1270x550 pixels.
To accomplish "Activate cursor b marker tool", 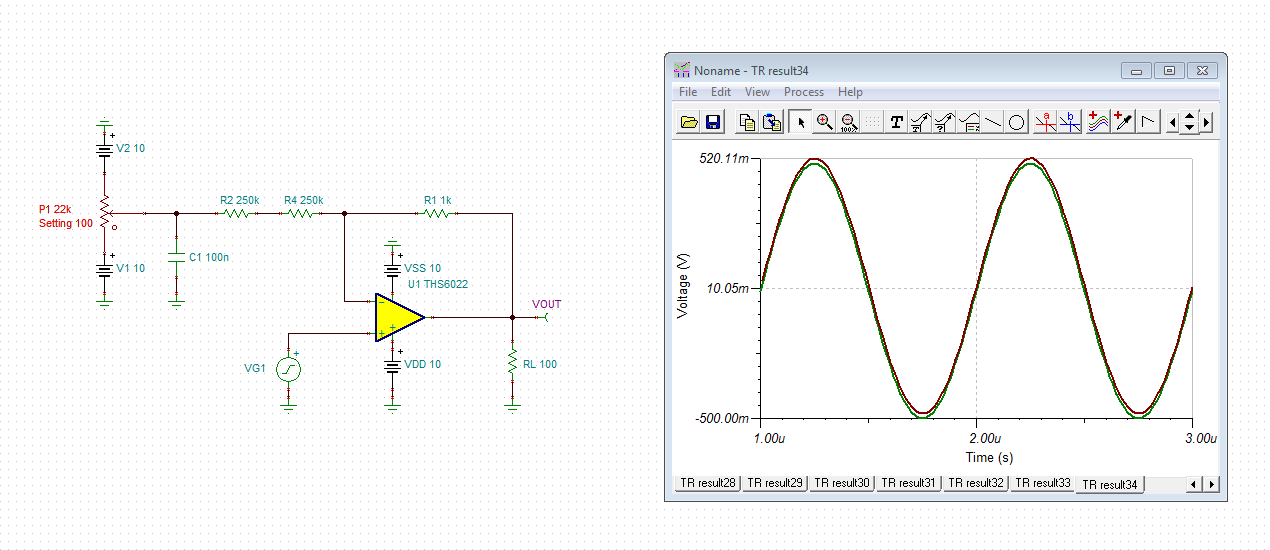I will tap(1070, 122).
